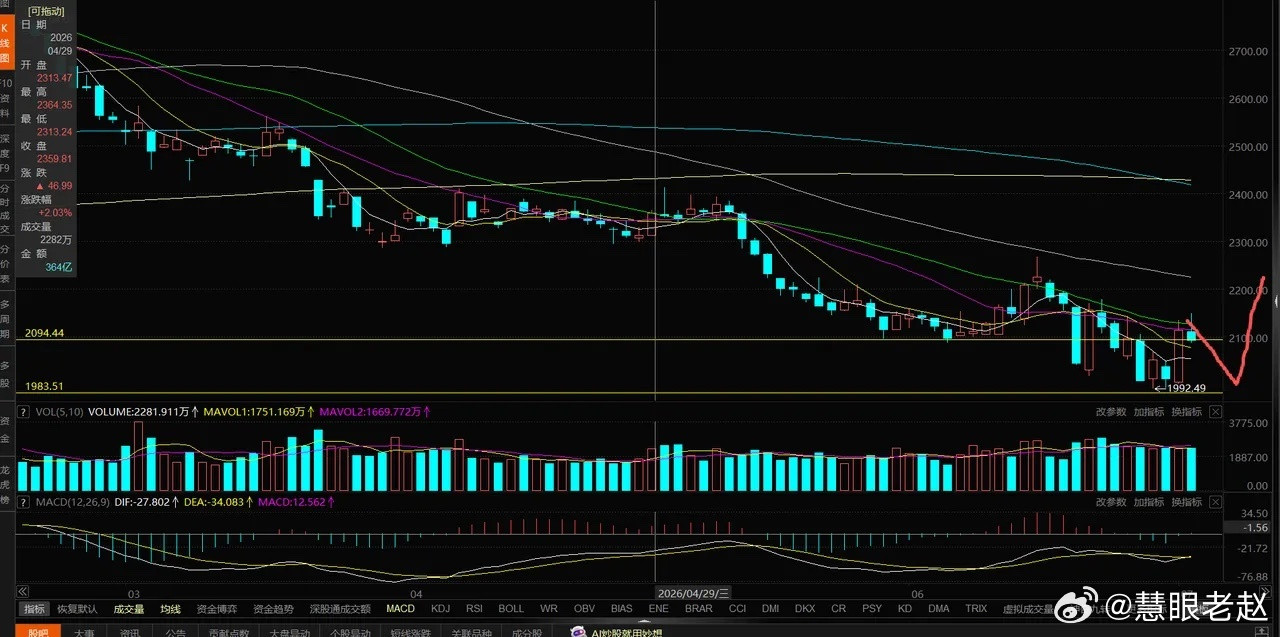Open 换指标 in the VOL panel
The height and width of the screenshot is (637, 1280).
tap(1186, 412)
